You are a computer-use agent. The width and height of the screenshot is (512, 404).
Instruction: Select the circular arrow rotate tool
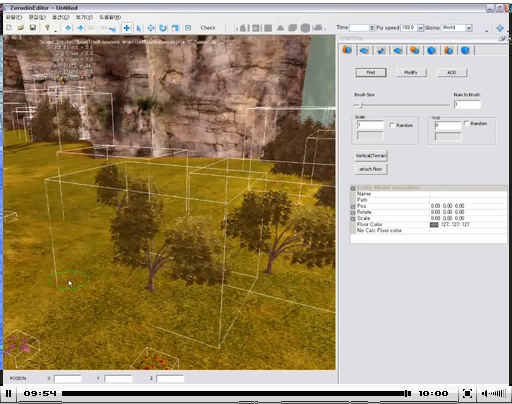(163, 28)
